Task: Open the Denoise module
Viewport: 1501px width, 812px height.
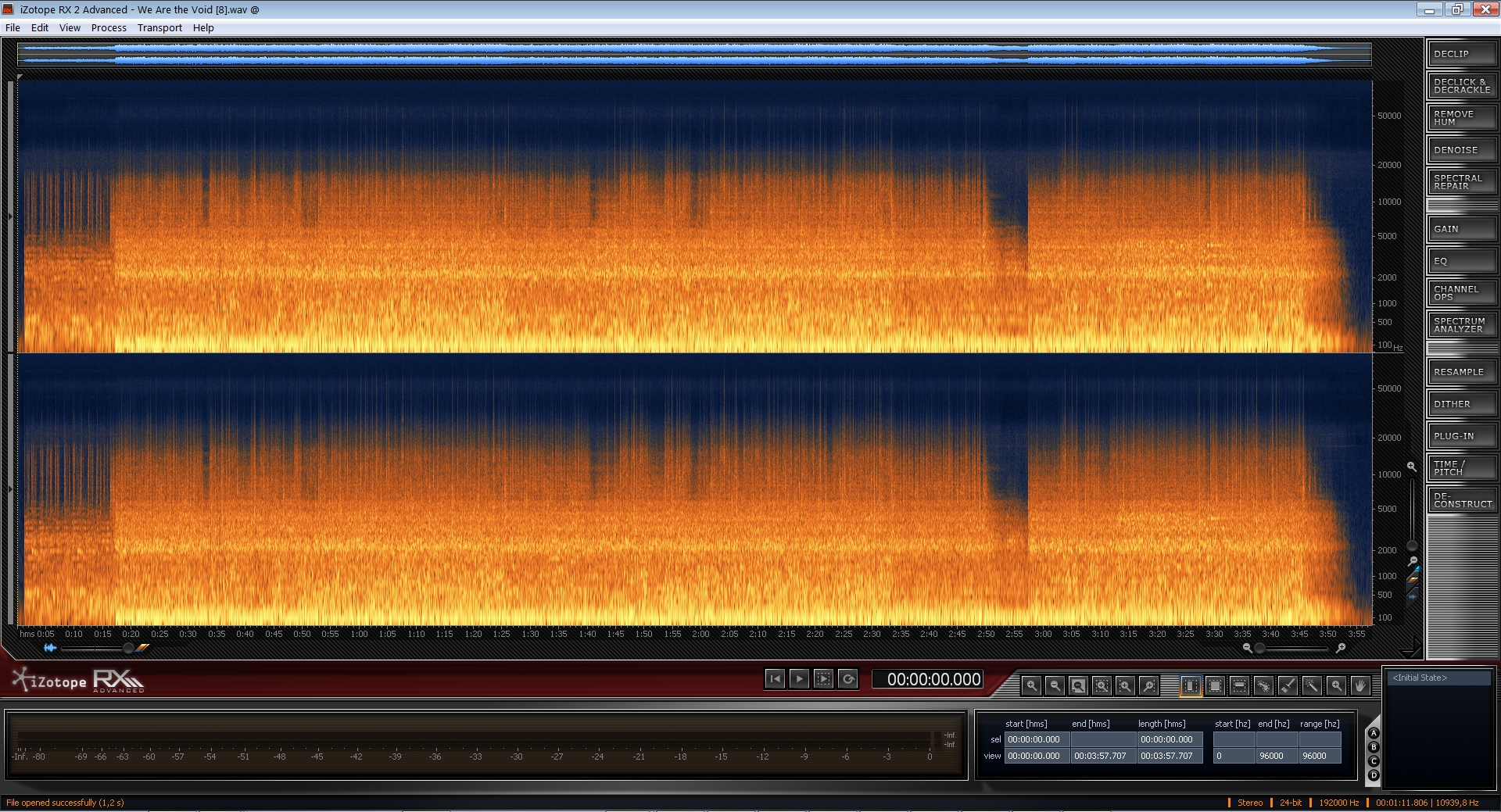Action: pyautogui.click(x=1461, y=150)
